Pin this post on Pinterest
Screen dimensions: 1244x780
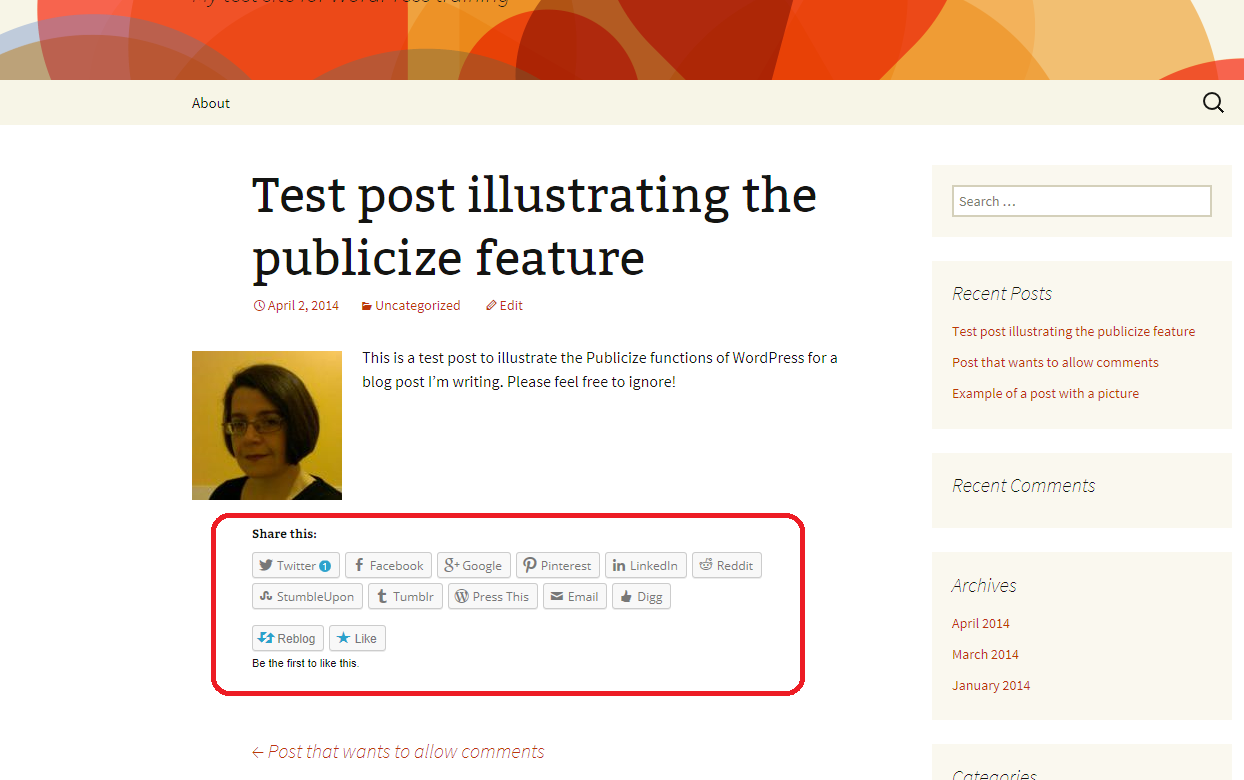(x=557, y=565)
